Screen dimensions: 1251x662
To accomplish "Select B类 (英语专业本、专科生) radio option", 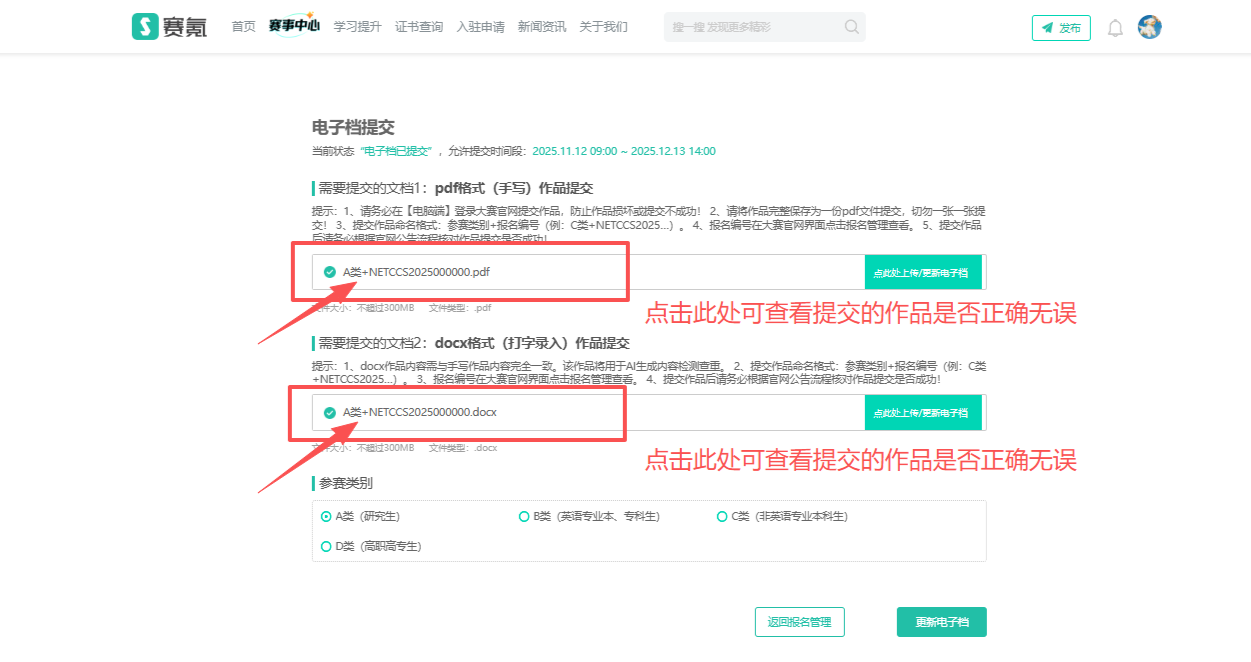I will pyautogui.click(x=524, y=516).
